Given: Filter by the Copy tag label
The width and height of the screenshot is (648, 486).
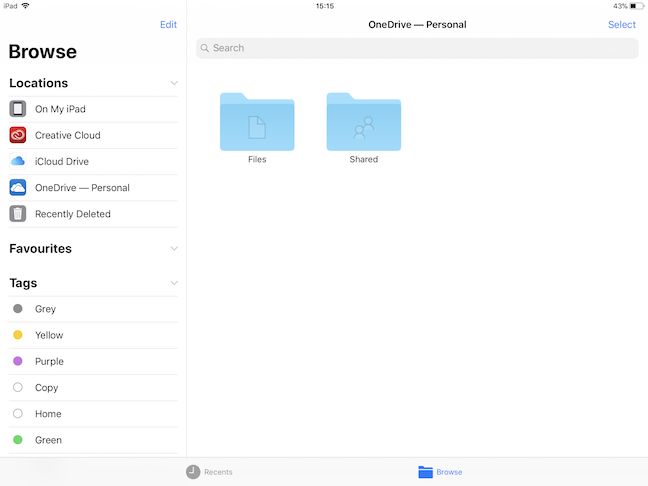Looking at the screenshot, I should (x=46, y=388).
